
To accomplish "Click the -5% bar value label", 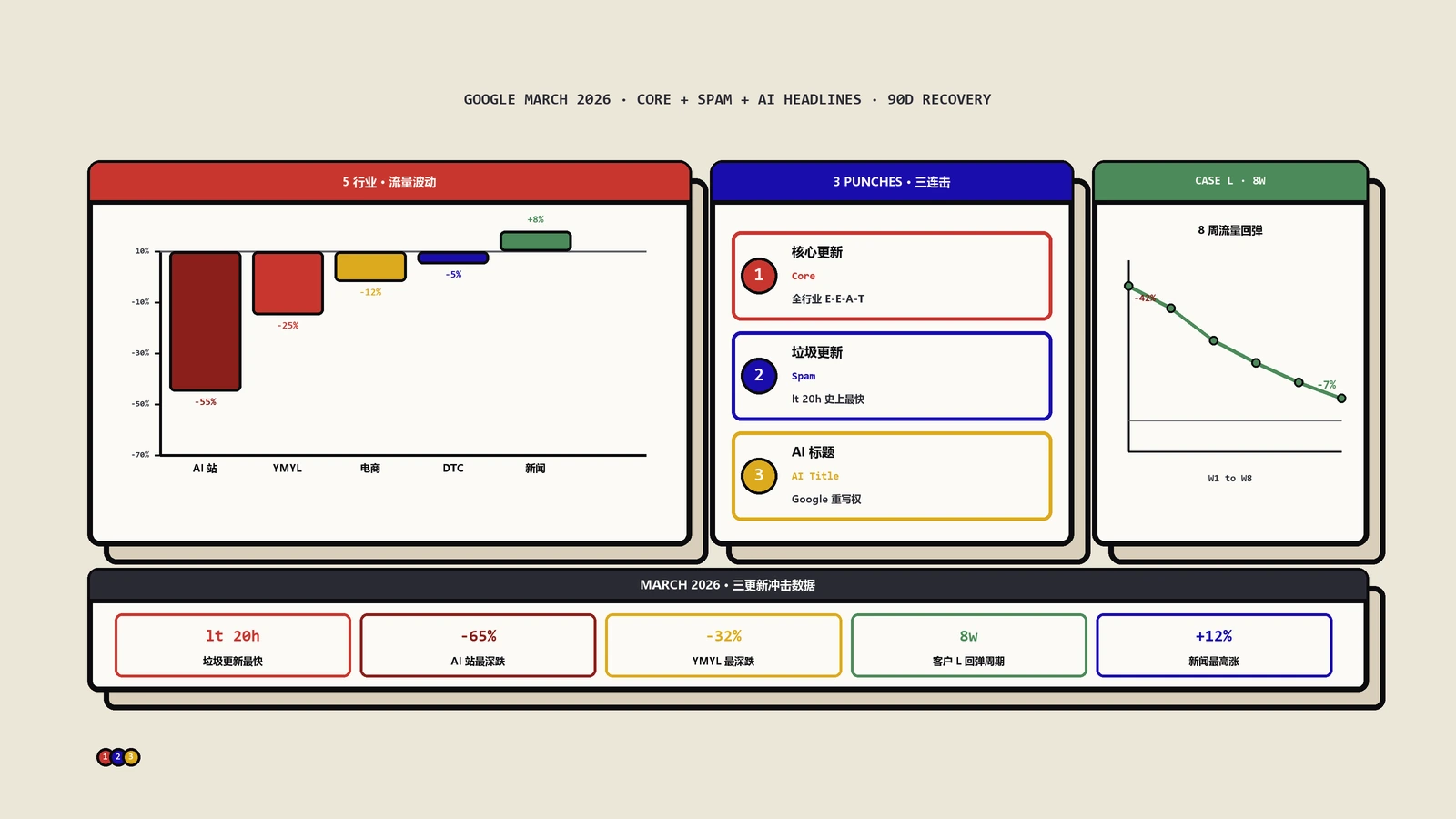I will point(453,275).
